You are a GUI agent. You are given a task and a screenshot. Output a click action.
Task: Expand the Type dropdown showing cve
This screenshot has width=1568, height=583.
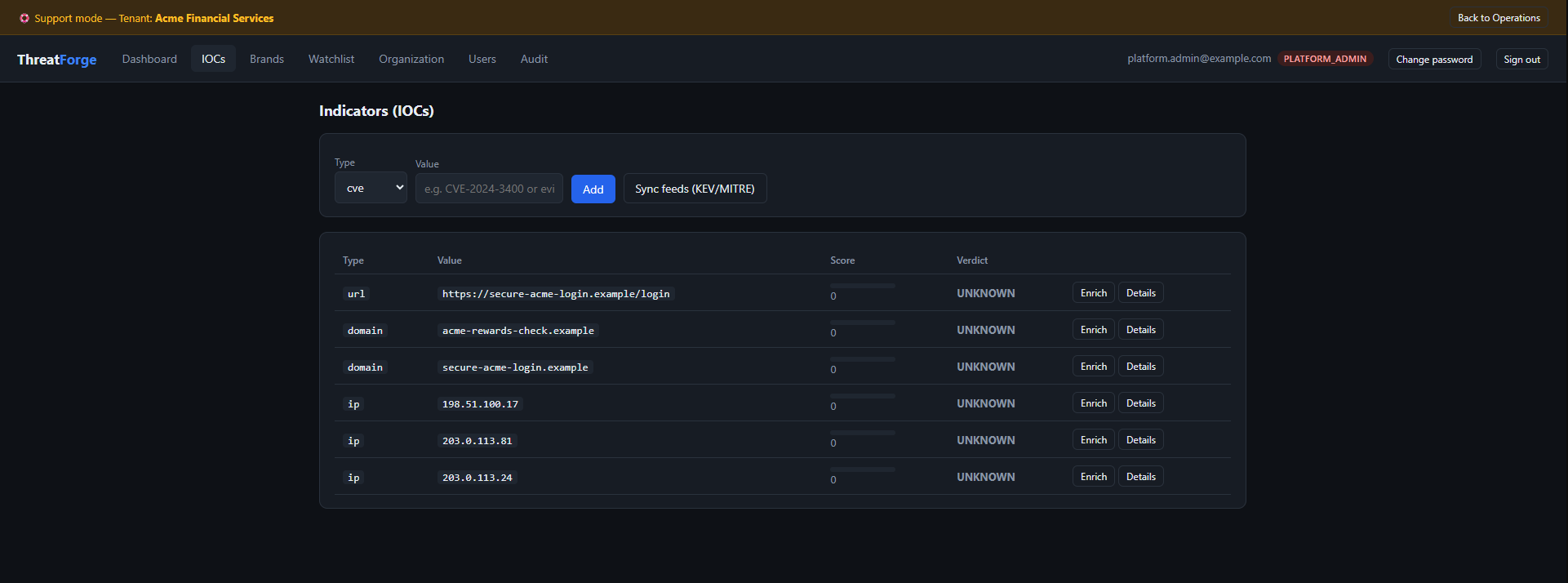[x=371, y=188]
